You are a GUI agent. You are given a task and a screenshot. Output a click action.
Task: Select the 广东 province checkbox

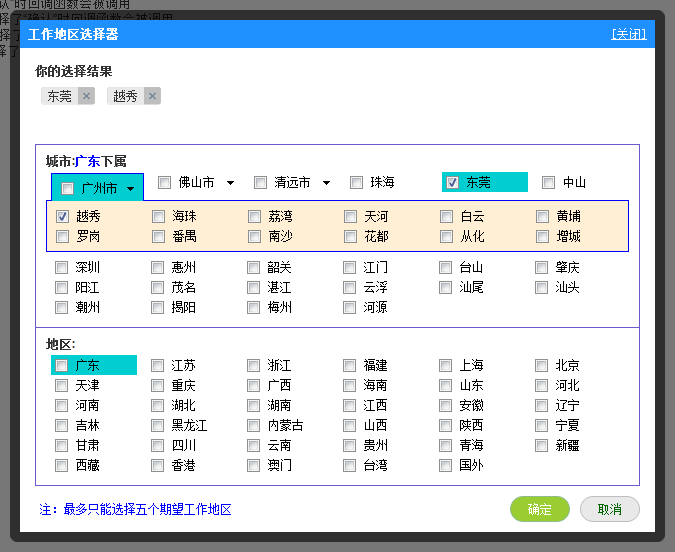coord(62,365)
